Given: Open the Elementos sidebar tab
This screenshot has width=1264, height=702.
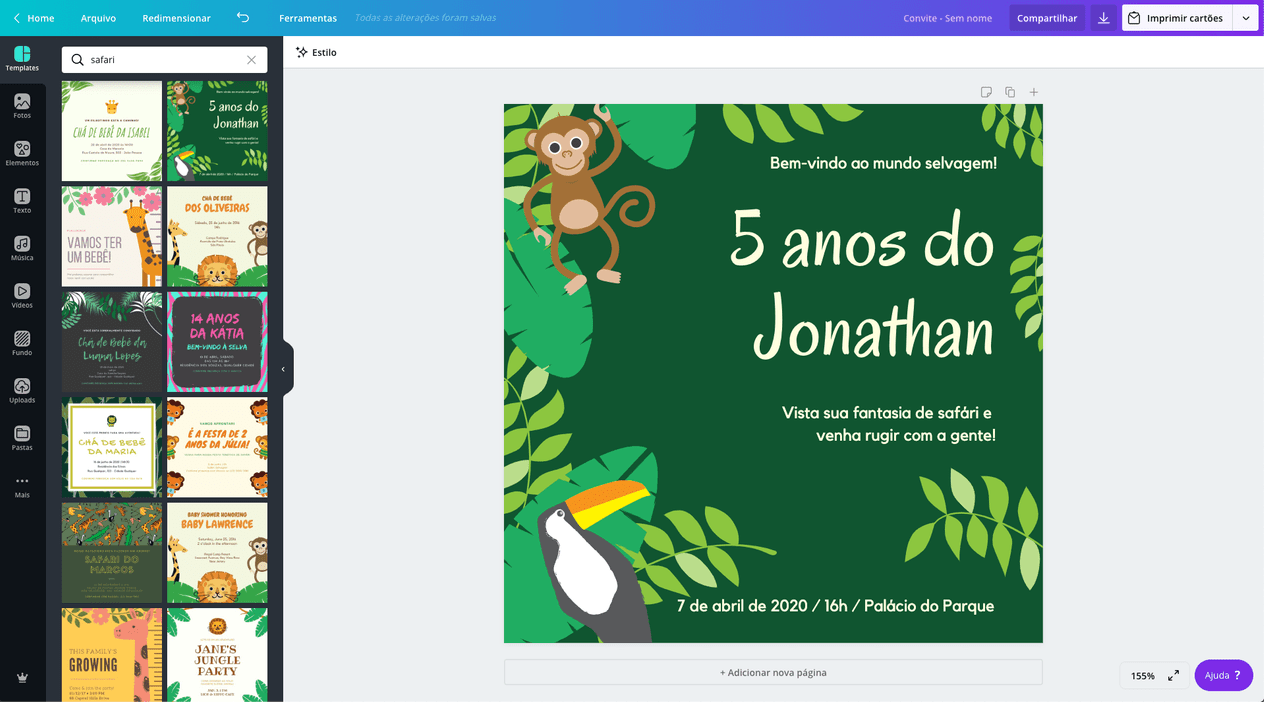Looking at the screenshot, I should [22, 153].
